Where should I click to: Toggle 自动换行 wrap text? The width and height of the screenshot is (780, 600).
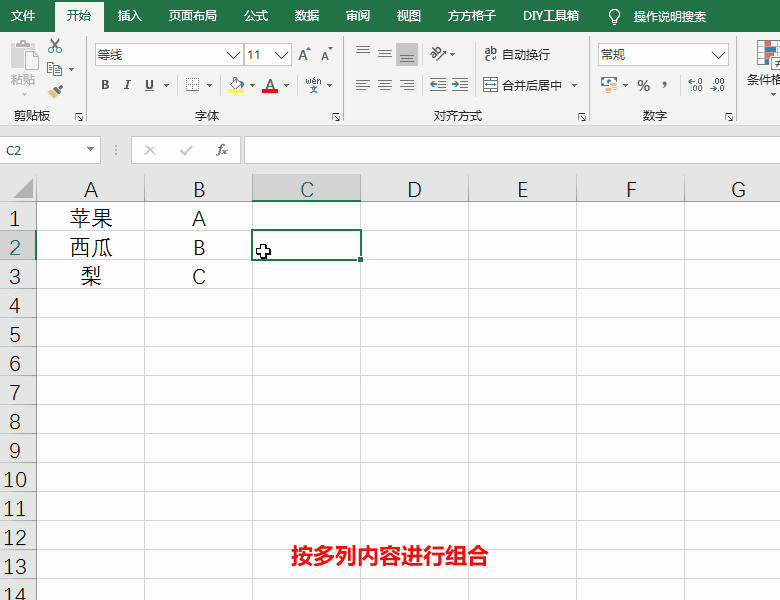click(516, 54)
